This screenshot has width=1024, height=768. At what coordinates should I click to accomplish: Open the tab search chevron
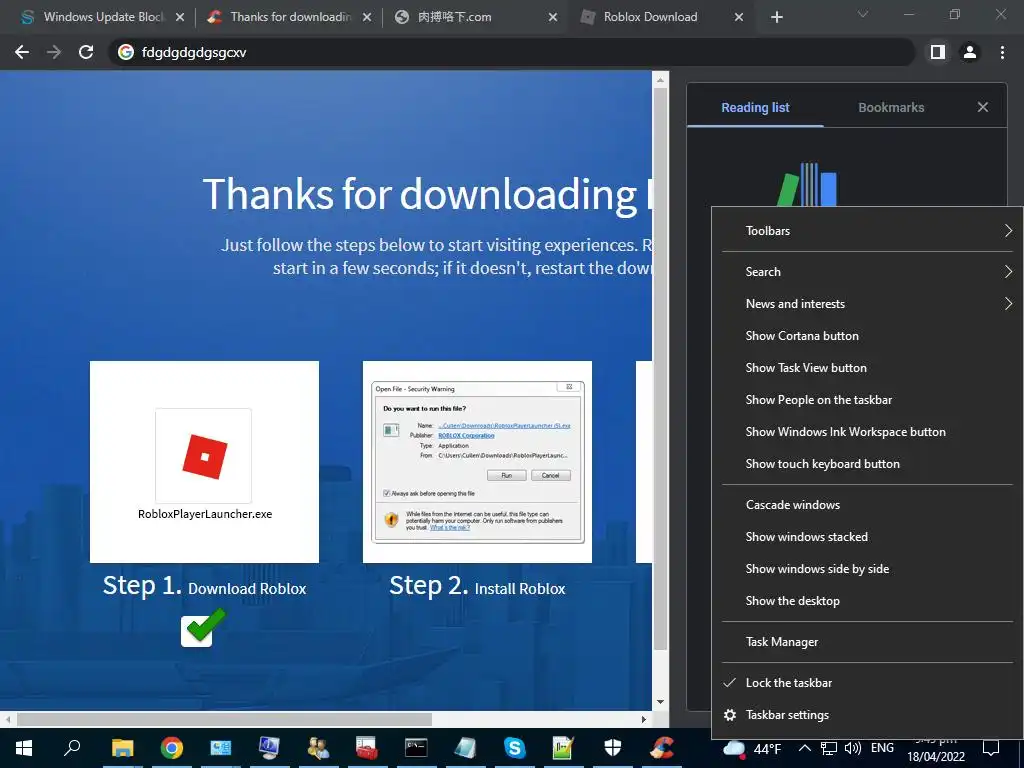tap(863, 14)
